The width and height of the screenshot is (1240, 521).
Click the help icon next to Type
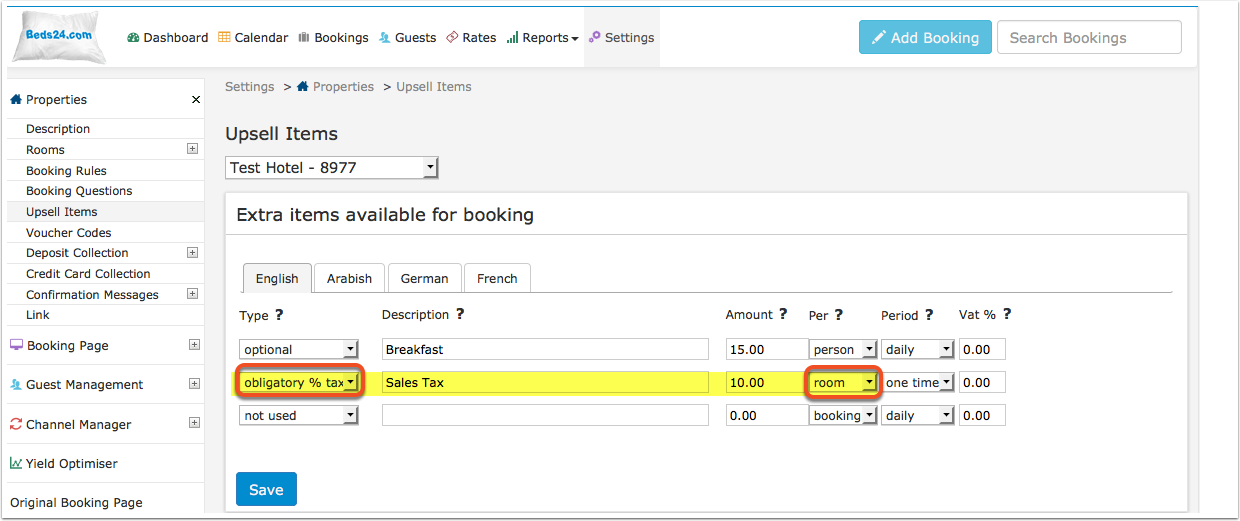(x=279, y=314)
